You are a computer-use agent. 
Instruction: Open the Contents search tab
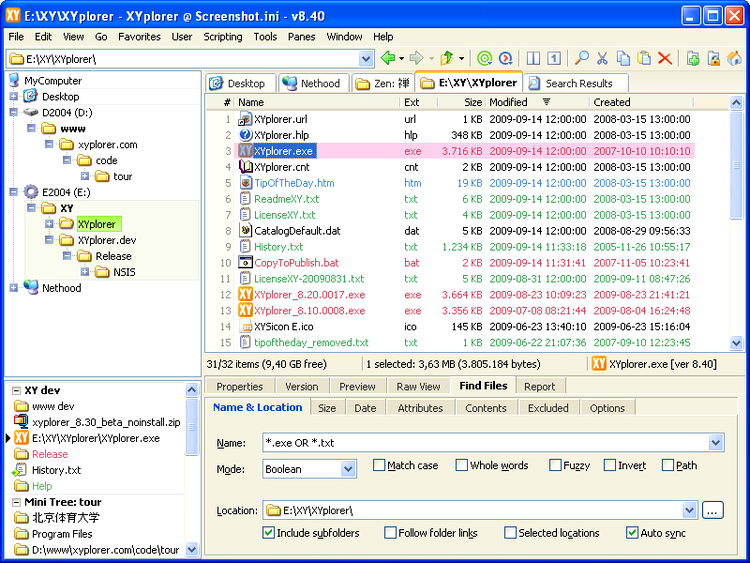click(485, 408)
